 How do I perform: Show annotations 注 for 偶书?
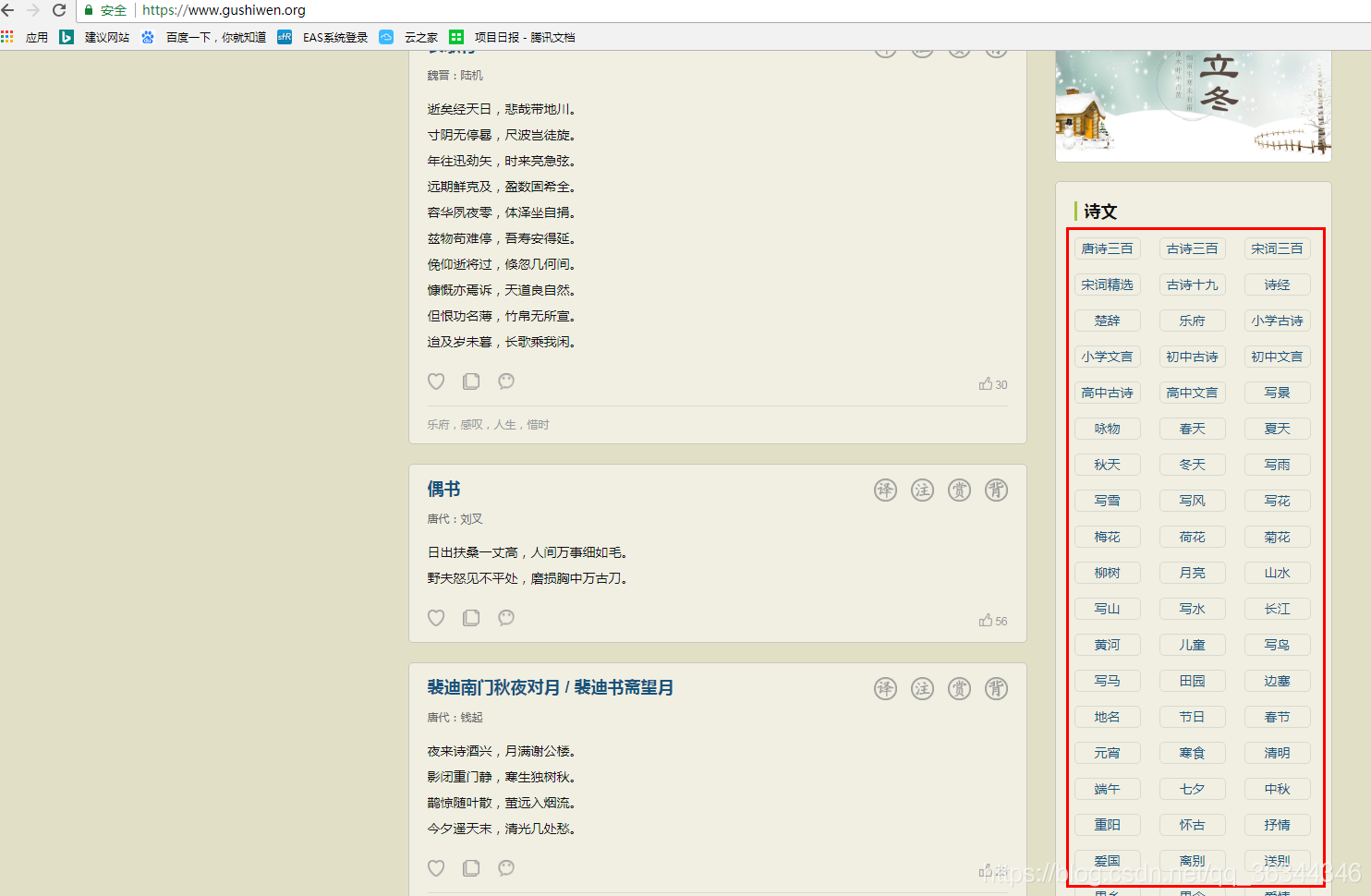click(923, 490)
